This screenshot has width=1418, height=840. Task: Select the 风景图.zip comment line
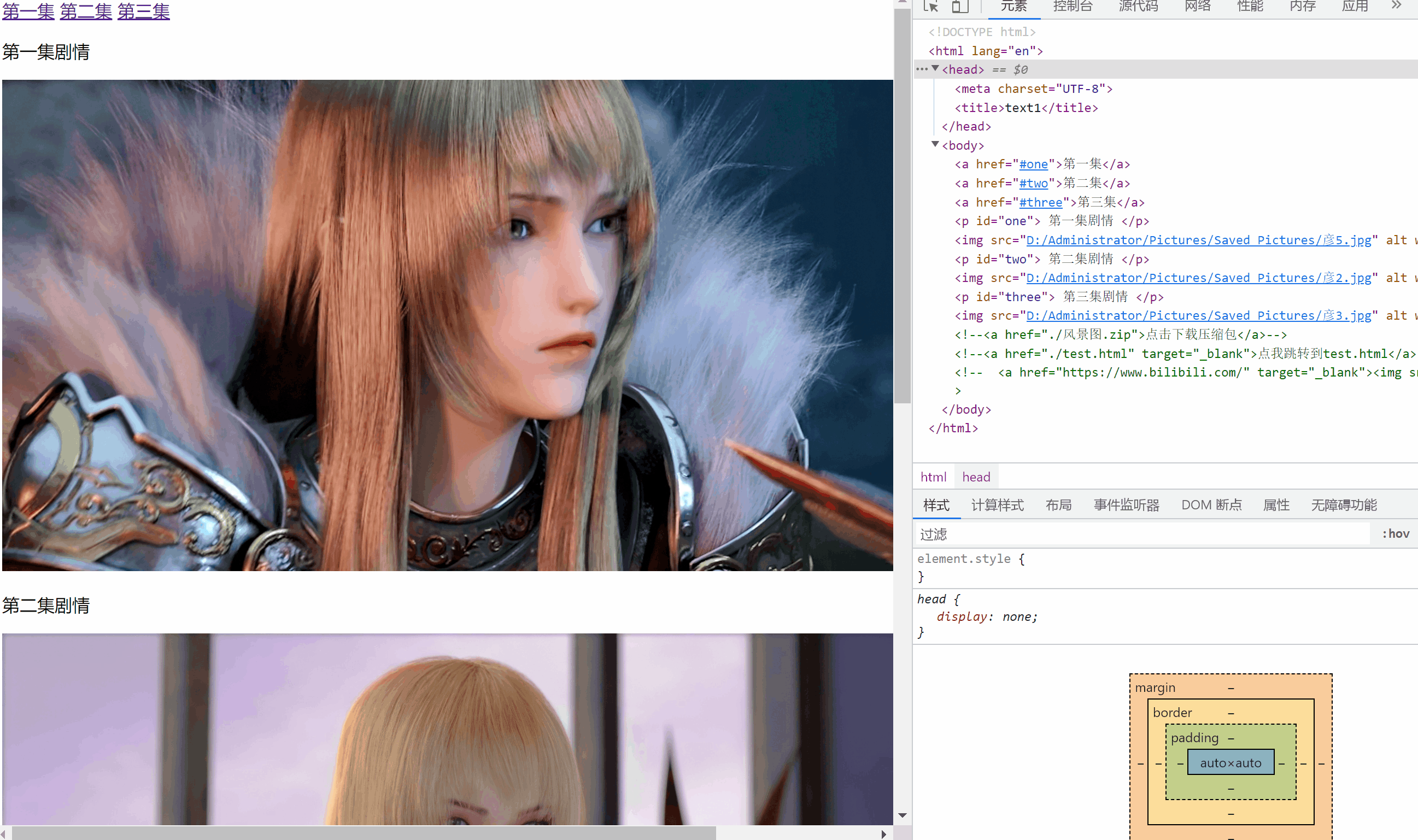(1121, 335)
